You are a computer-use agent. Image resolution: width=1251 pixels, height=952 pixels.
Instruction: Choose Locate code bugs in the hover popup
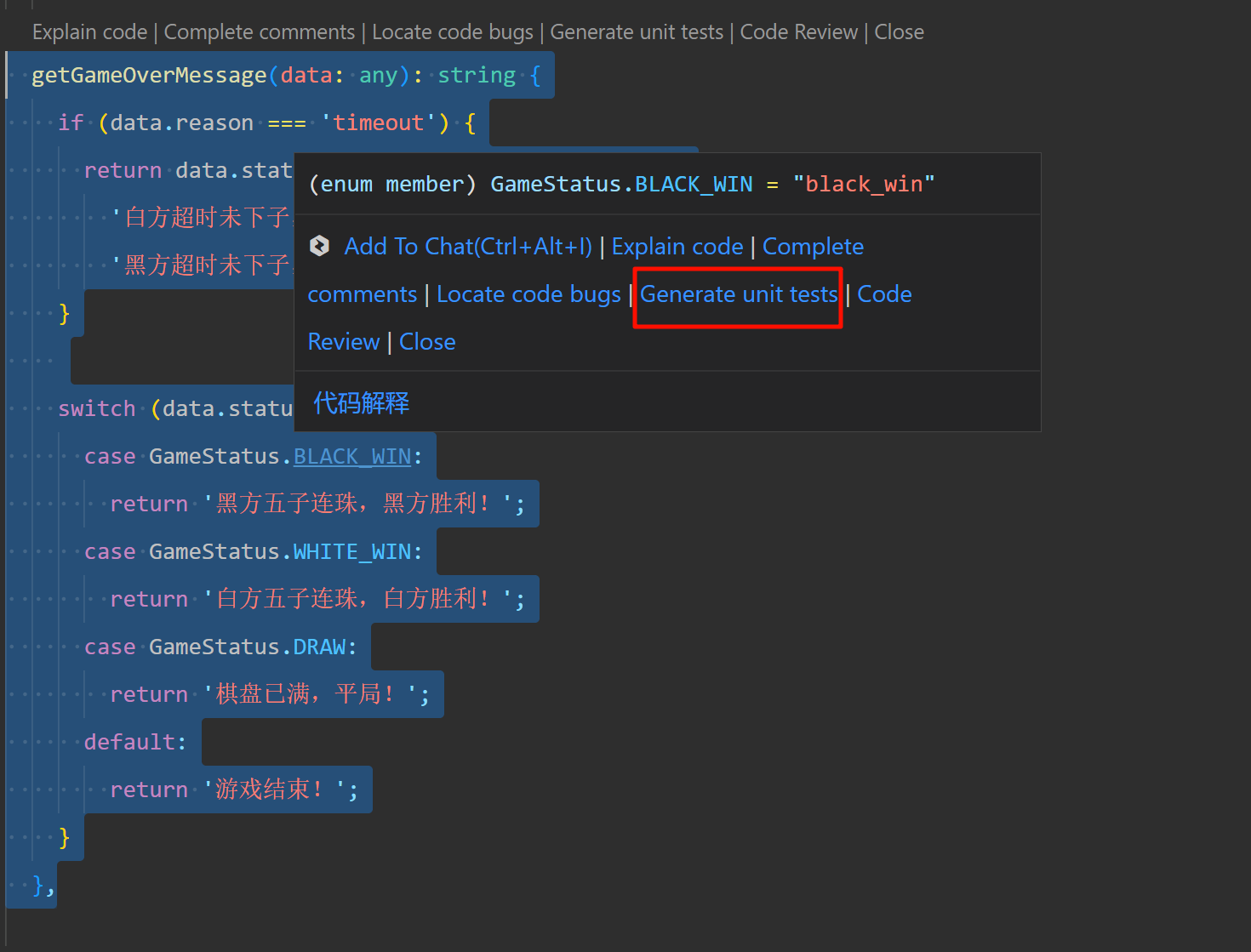coord(528,294)
